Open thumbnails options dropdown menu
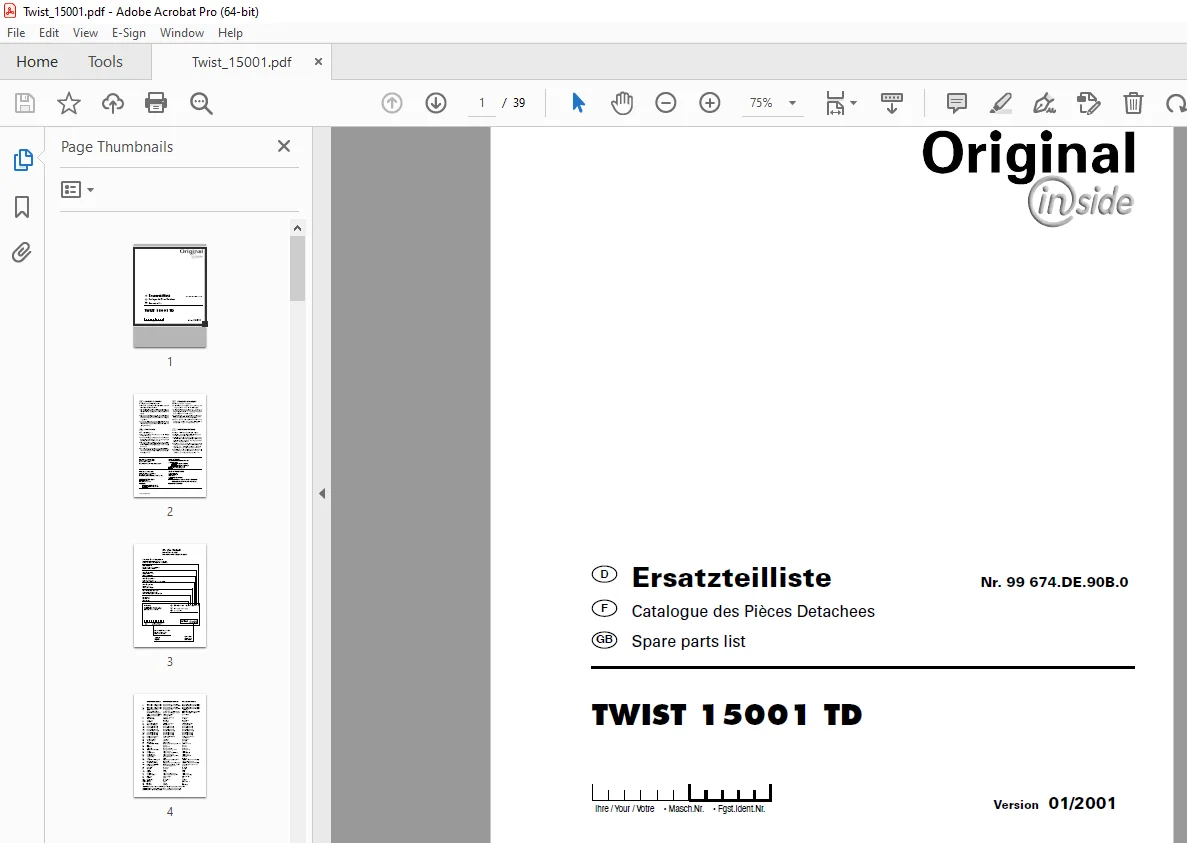Screen dimensions: 1187x843 tap(77, 189)
